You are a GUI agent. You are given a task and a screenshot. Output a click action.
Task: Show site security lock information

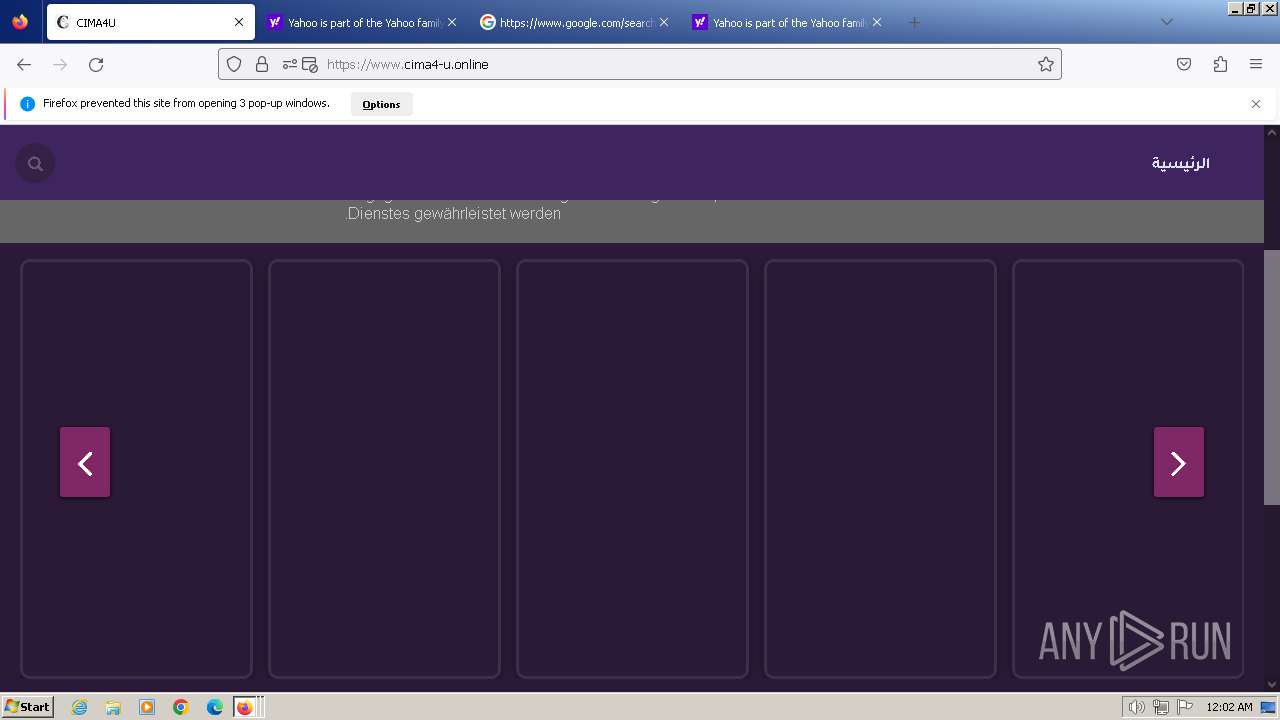pos(262,64)
